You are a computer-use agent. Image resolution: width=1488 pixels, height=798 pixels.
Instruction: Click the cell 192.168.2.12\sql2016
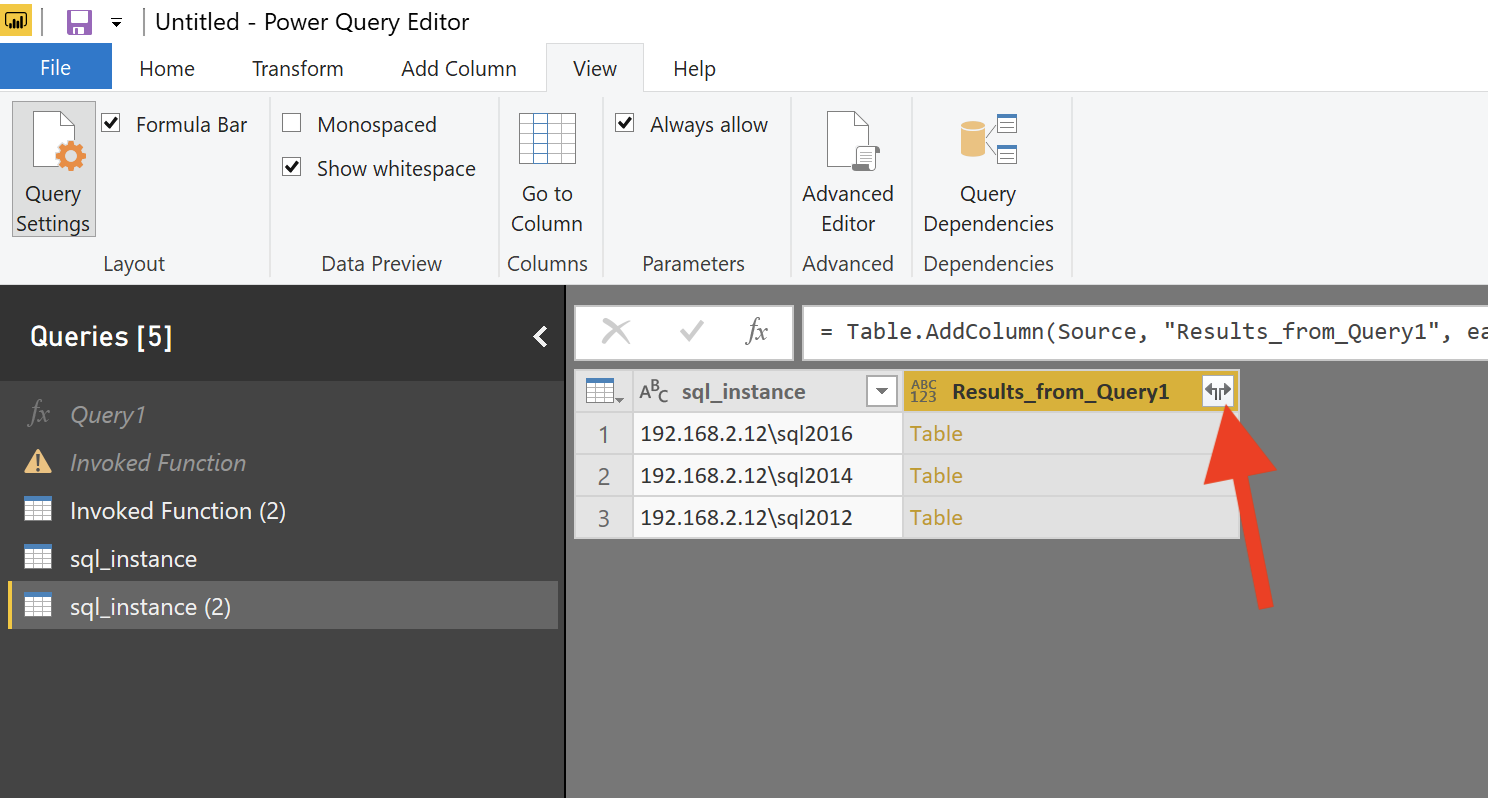tap(768, 434)
